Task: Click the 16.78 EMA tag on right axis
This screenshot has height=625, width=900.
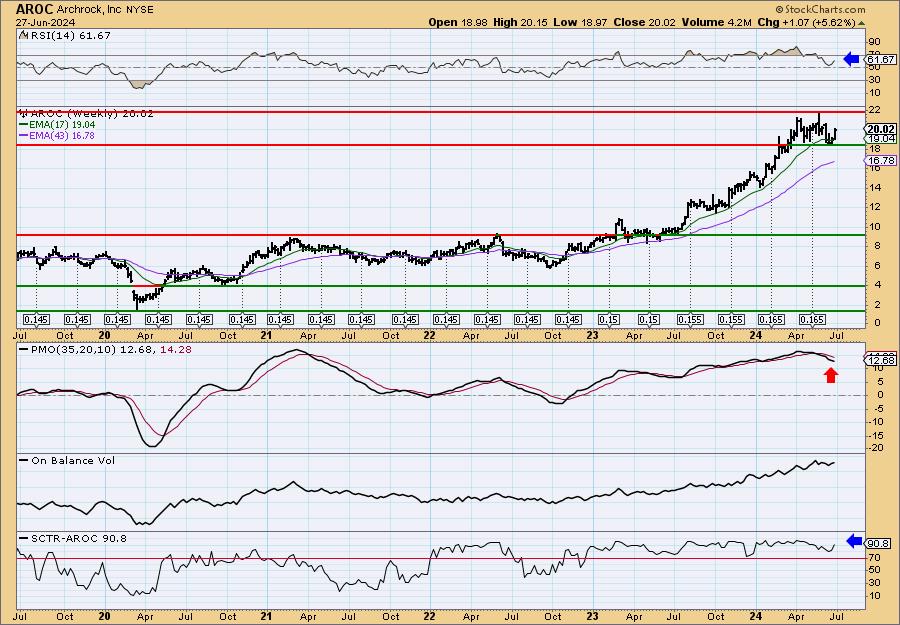Action: [x=881, y=161]
